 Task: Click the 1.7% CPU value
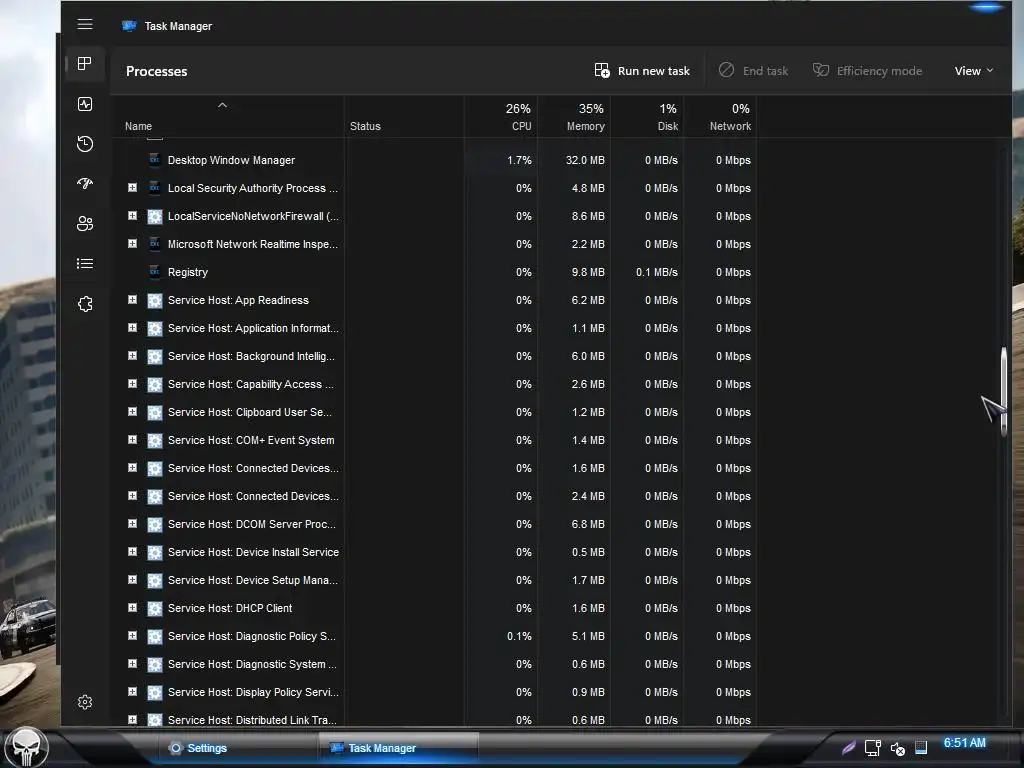[x=519, y=160]
